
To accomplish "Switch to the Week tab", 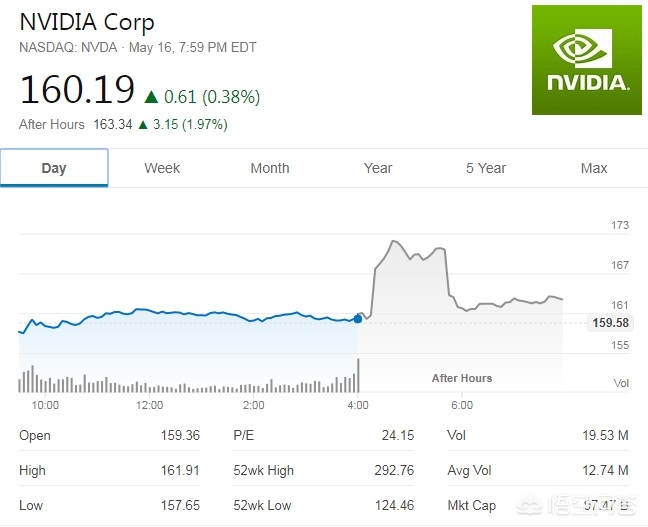I will 162,168.
